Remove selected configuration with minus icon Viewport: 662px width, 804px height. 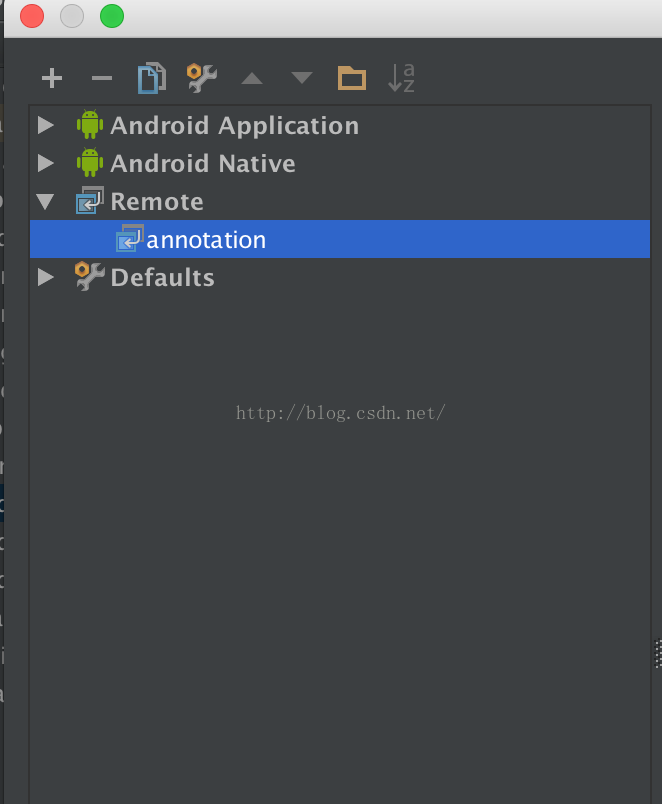[102, 78]
